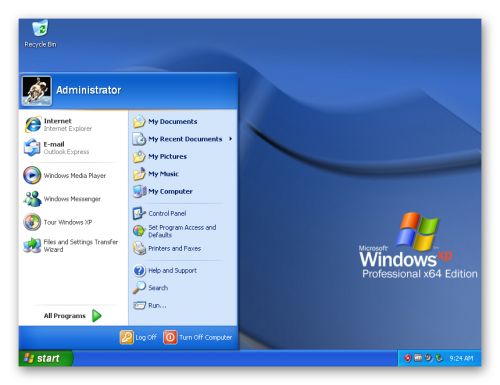The image size is (500, 385).
Task: Click Set Program Access and Defaults icon
Action: click(x=139, y=231)
